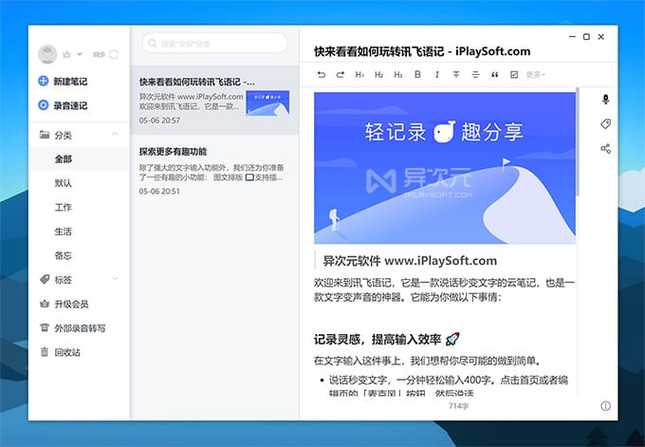Click the paragraph starting 欢迎来到讯飞语记
This screenshot has height=447, width=645.
(444, 290)
